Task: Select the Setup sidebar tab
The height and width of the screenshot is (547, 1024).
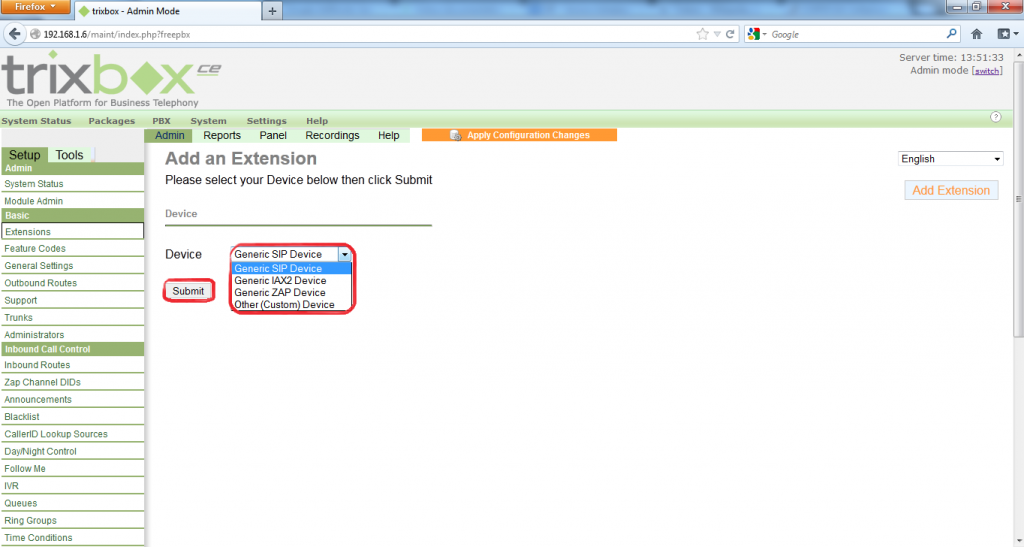Action: pyautogui.click(x=25, y=155)
